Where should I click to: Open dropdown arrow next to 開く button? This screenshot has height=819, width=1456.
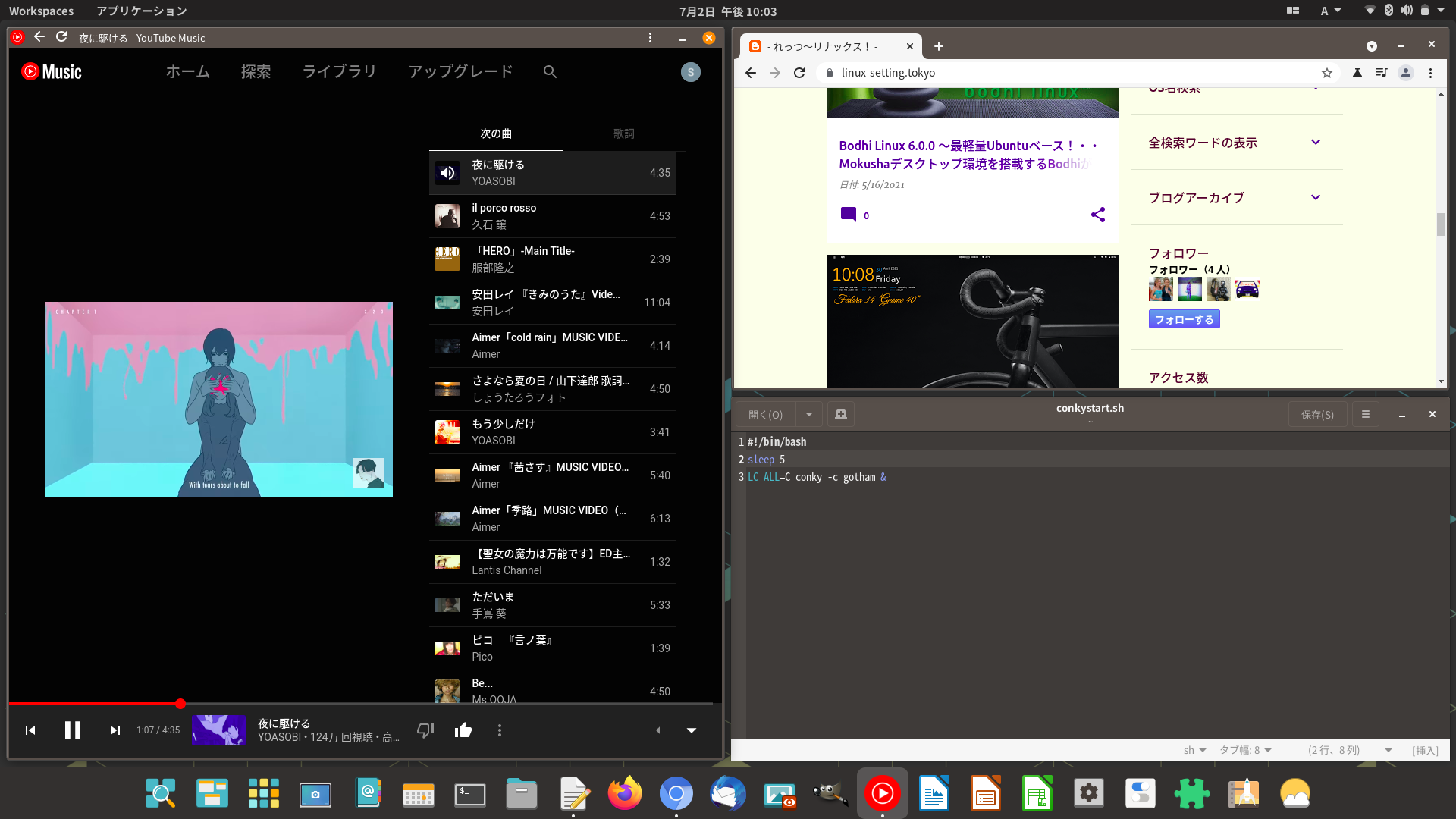[x=808, y=414]
